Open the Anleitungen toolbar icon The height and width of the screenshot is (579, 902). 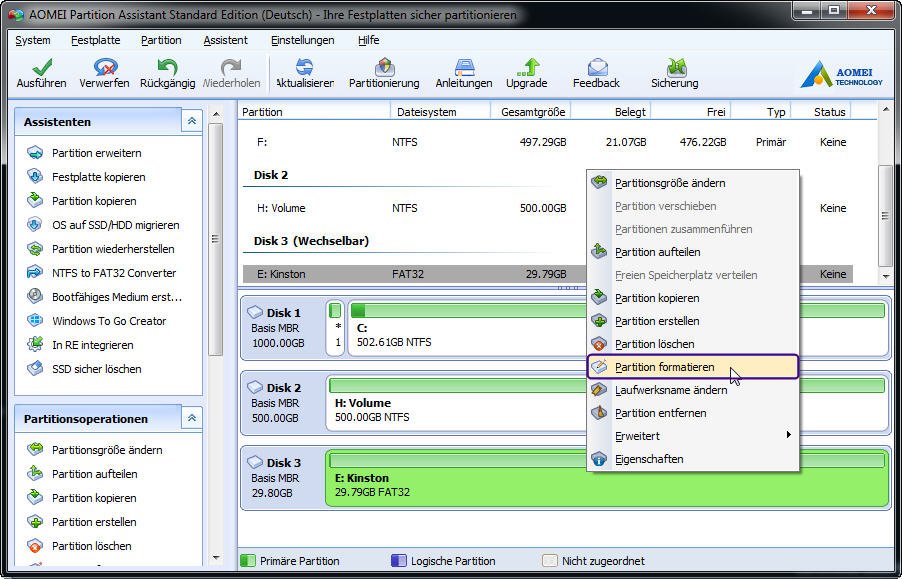point(464,67)
